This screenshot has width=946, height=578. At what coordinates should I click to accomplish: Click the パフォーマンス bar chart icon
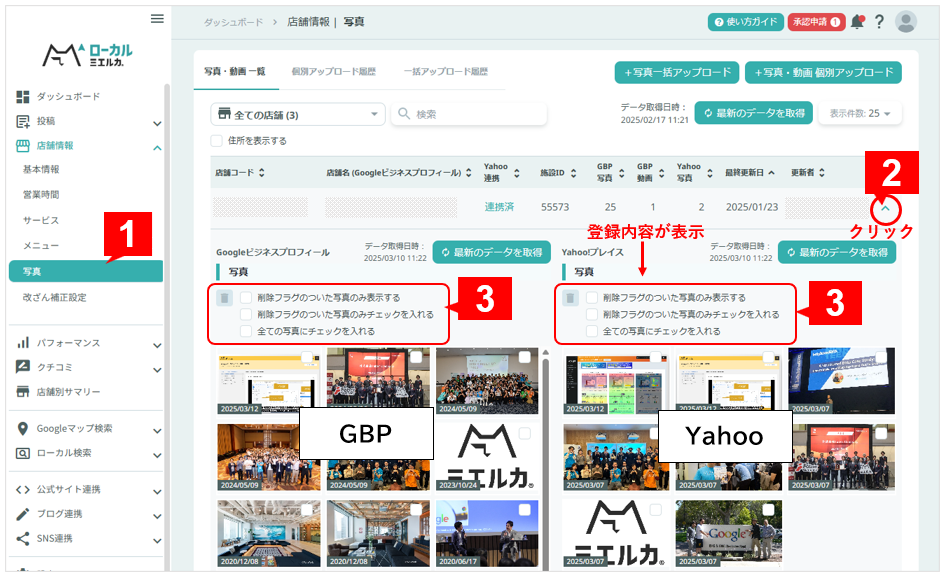(x=23, y=343)
